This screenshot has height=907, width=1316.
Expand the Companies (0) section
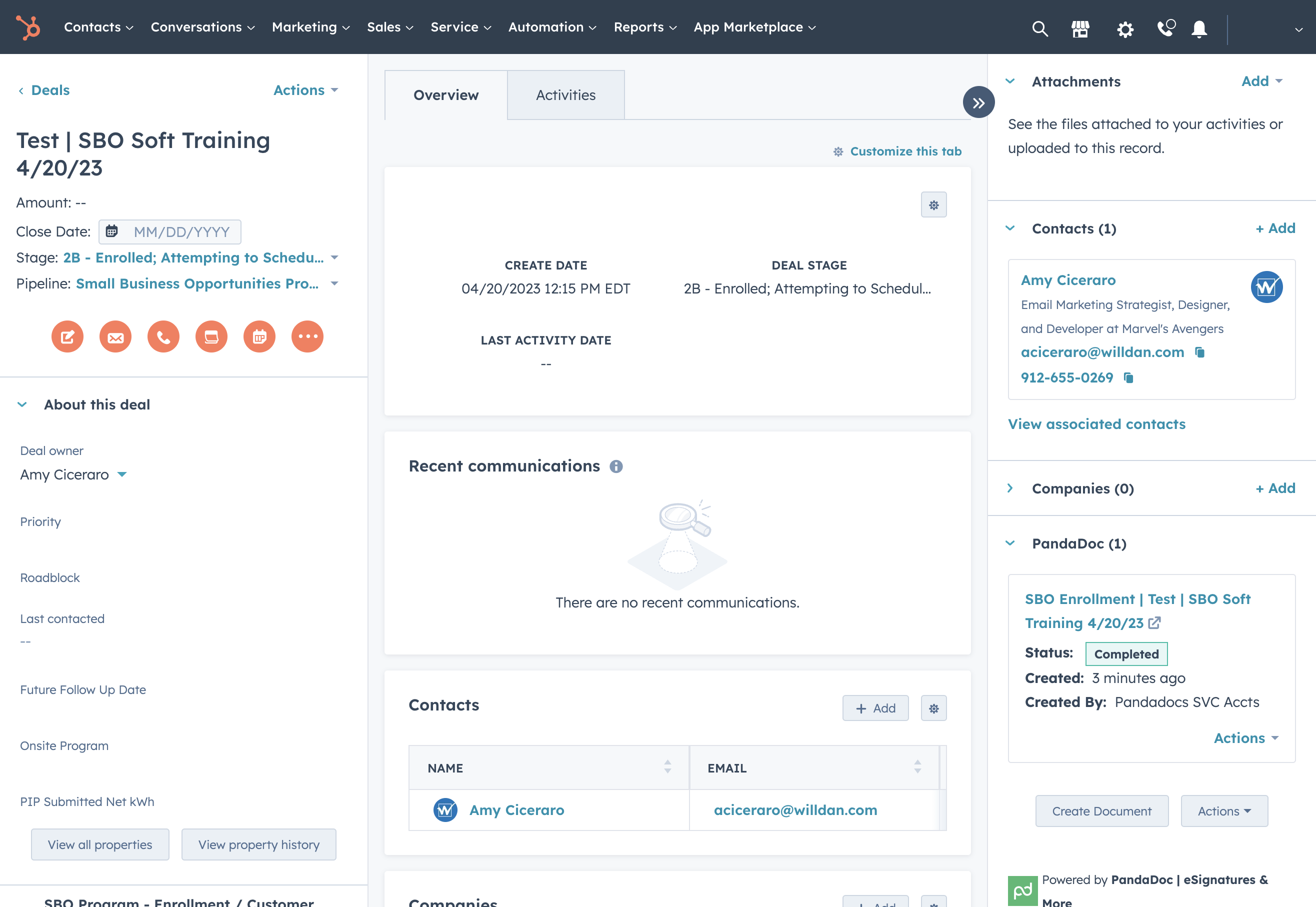[1010, 488]
